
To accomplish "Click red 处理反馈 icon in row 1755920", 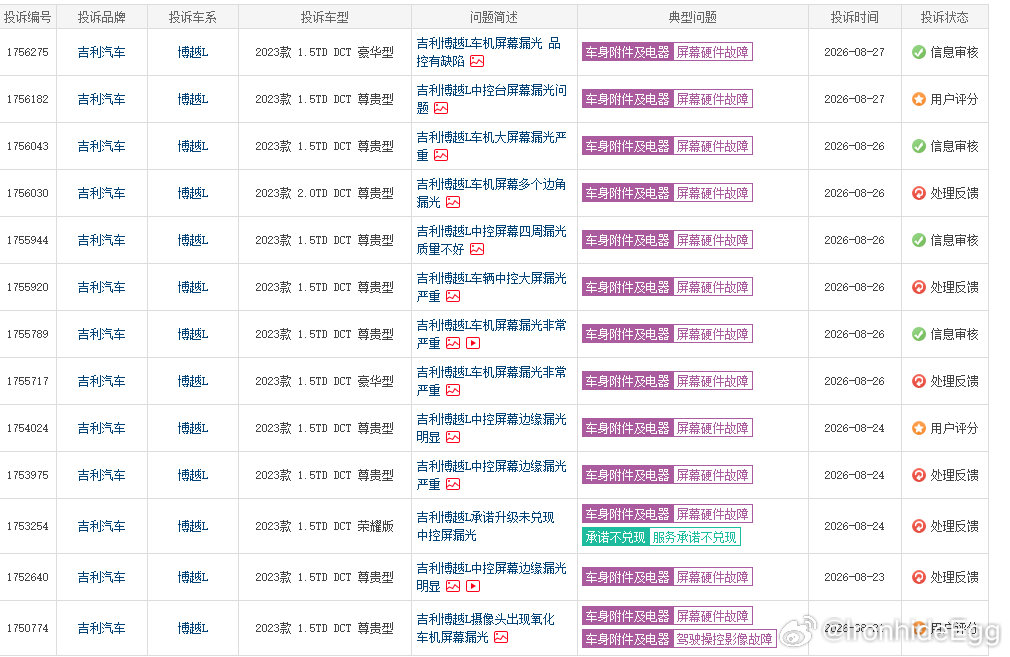I will click(919, 287).
